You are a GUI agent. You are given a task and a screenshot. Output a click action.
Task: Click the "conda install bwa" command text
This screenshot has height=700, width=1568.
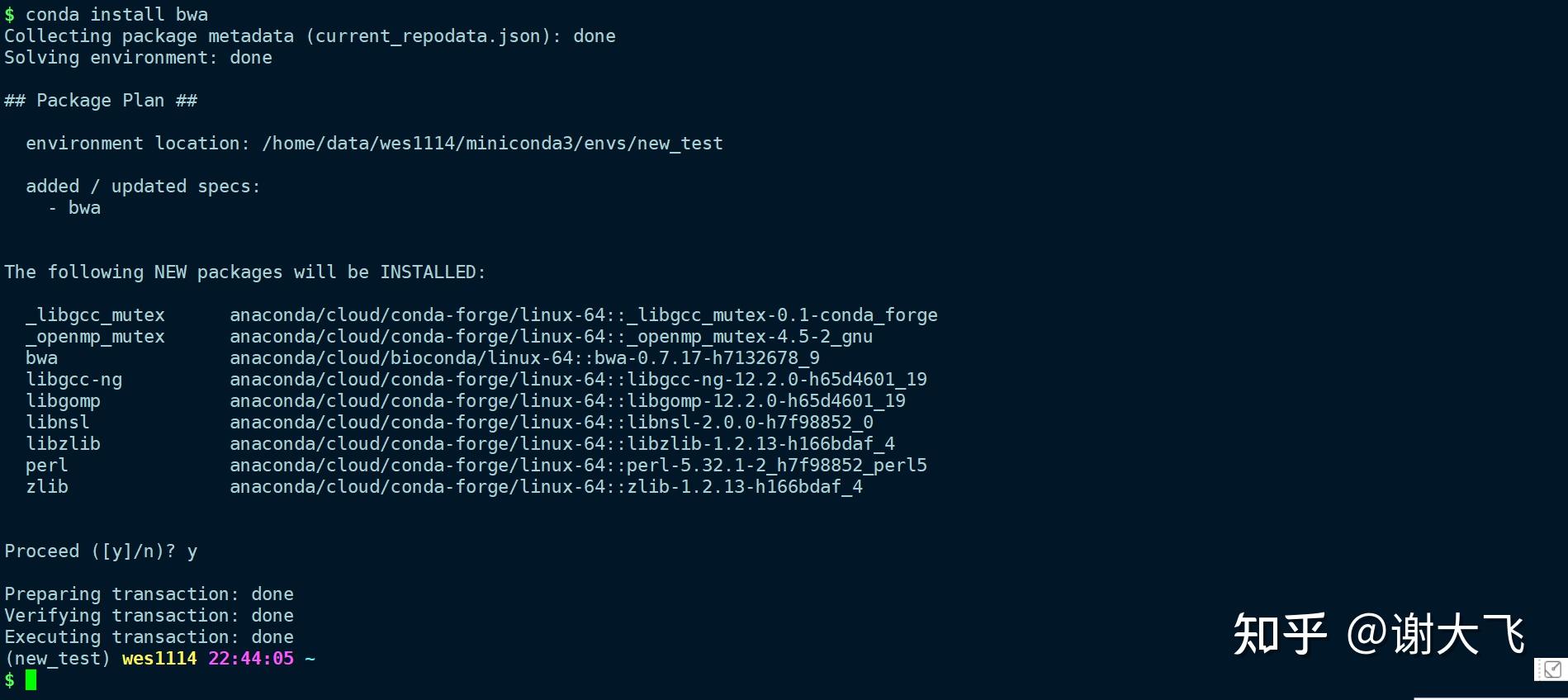click(116, 15)
